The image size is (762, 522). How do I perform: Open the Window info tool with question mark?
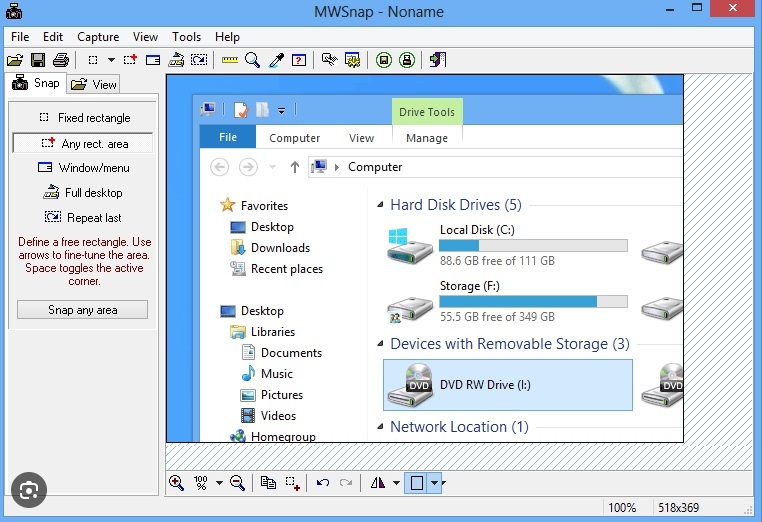pos(299,60)
